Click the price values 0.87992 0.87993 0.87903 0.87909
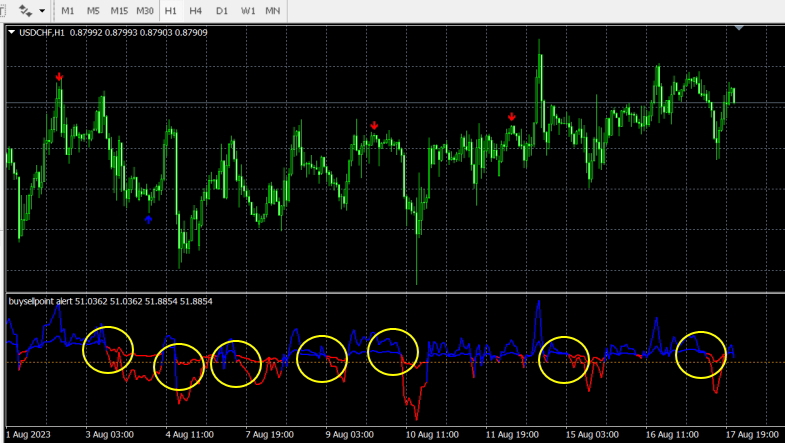Image resolution: width=785 pixels, height=443 pixels. [x=139, y=33]
